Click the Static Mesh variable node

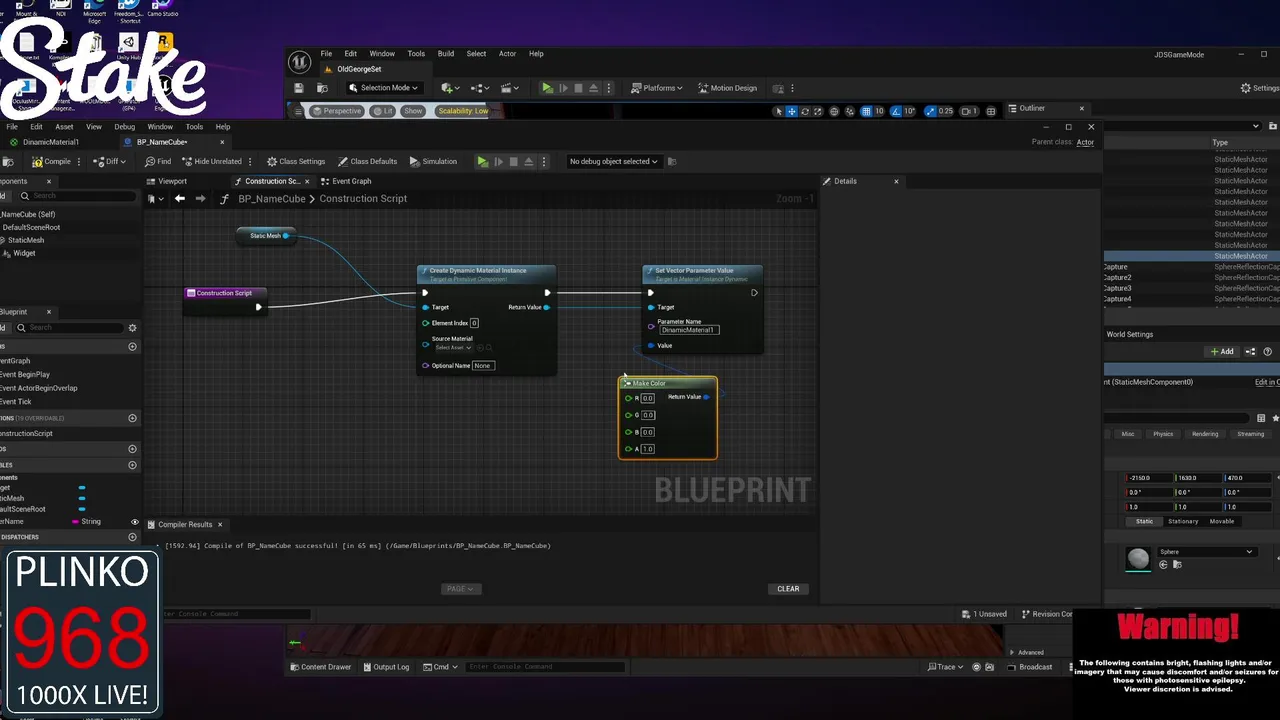tap(265, 236)
